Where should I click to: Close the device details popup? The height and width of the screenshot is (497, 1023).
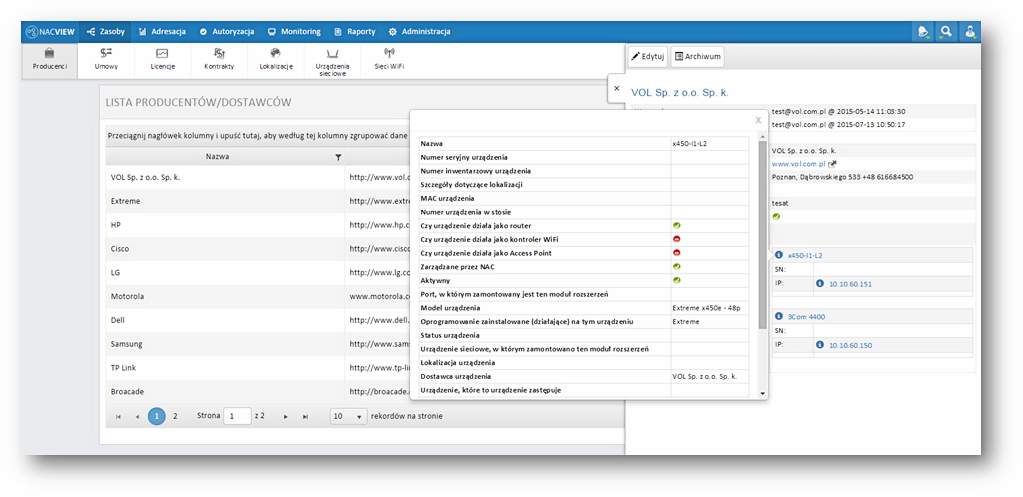point(758,120)
